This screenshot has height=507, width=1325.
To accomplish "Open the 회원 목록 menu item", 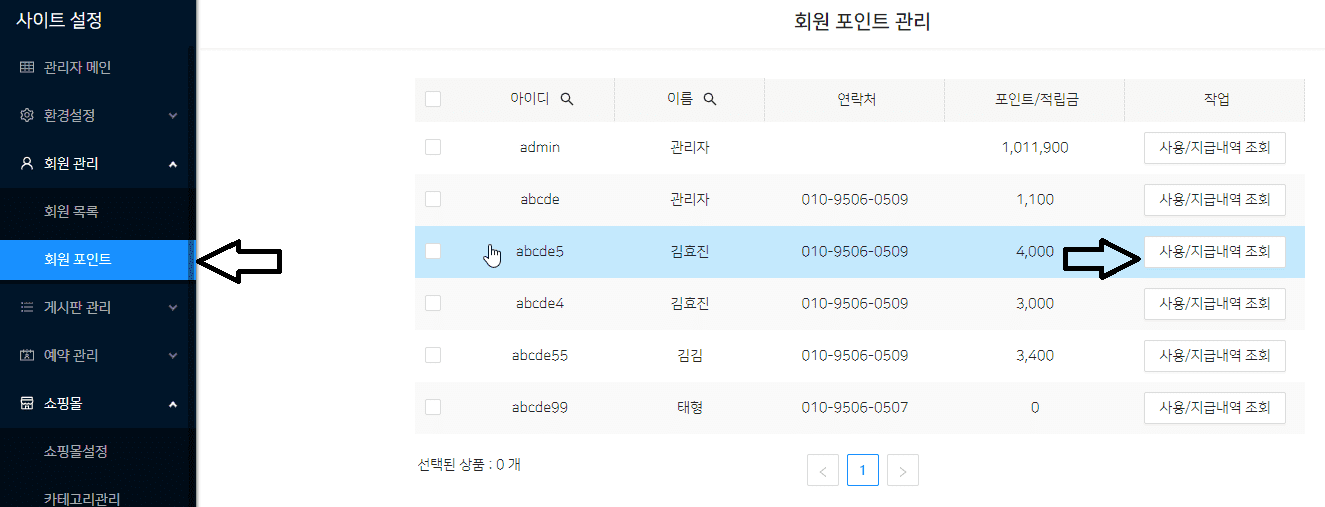I will 71,211.
